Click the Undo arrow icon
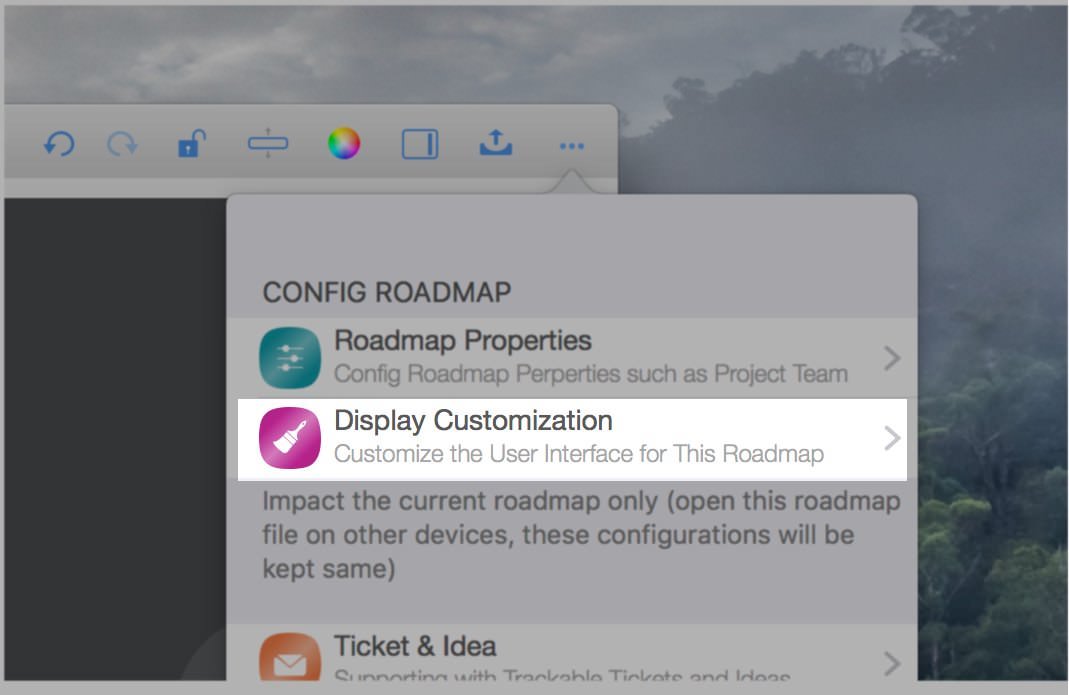The height and width of the screenshot is (695, 1069). 59,145
